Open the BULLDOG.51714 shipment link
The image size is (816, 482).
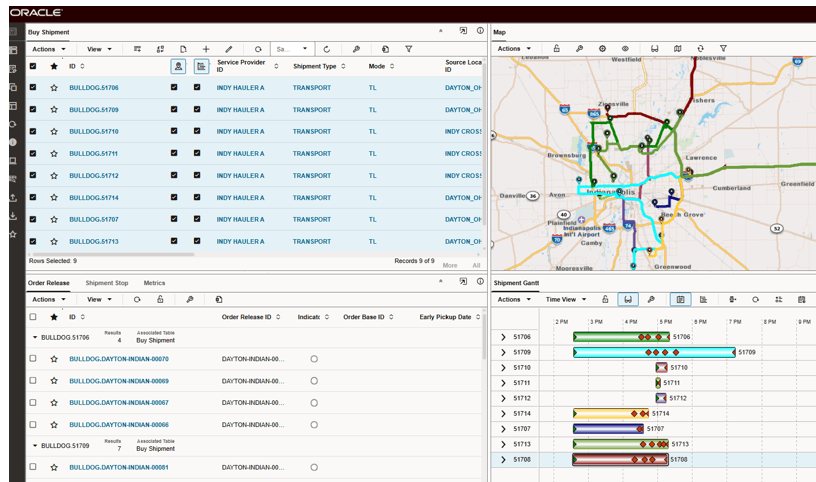point(93,197)
